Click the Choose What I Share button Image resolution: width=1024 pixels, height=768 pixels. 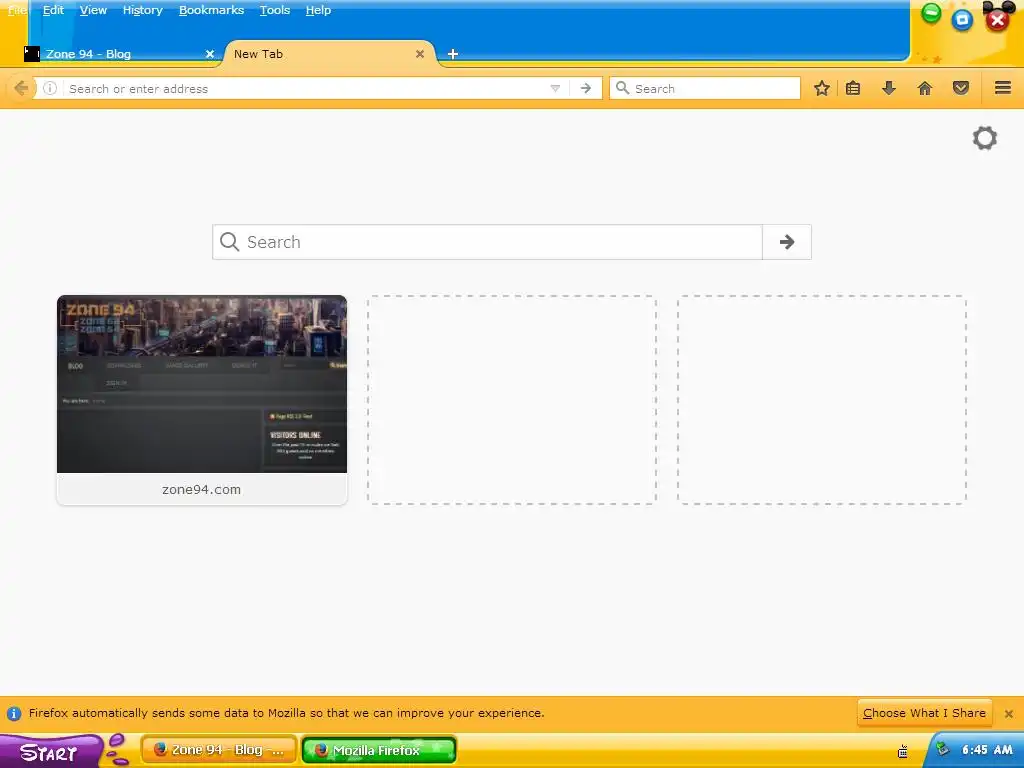pos(925,713)
